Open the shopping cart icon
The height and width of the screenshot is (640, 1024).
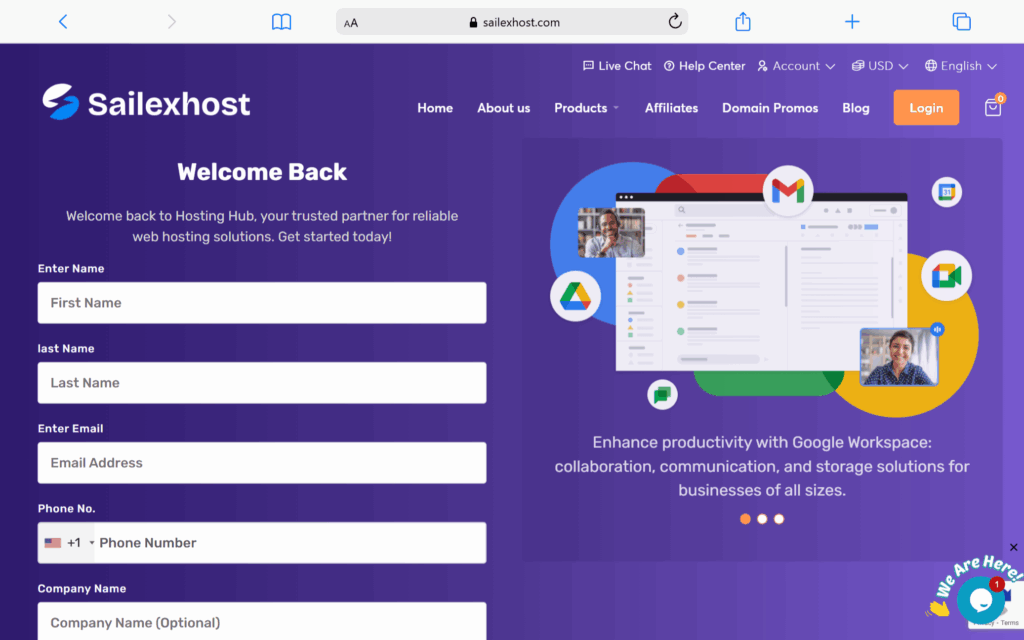(993, 106)
